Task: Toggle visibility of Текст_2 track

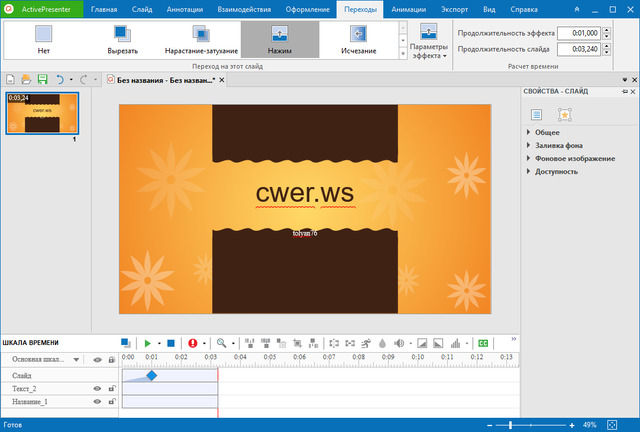Action: point(98,388)
